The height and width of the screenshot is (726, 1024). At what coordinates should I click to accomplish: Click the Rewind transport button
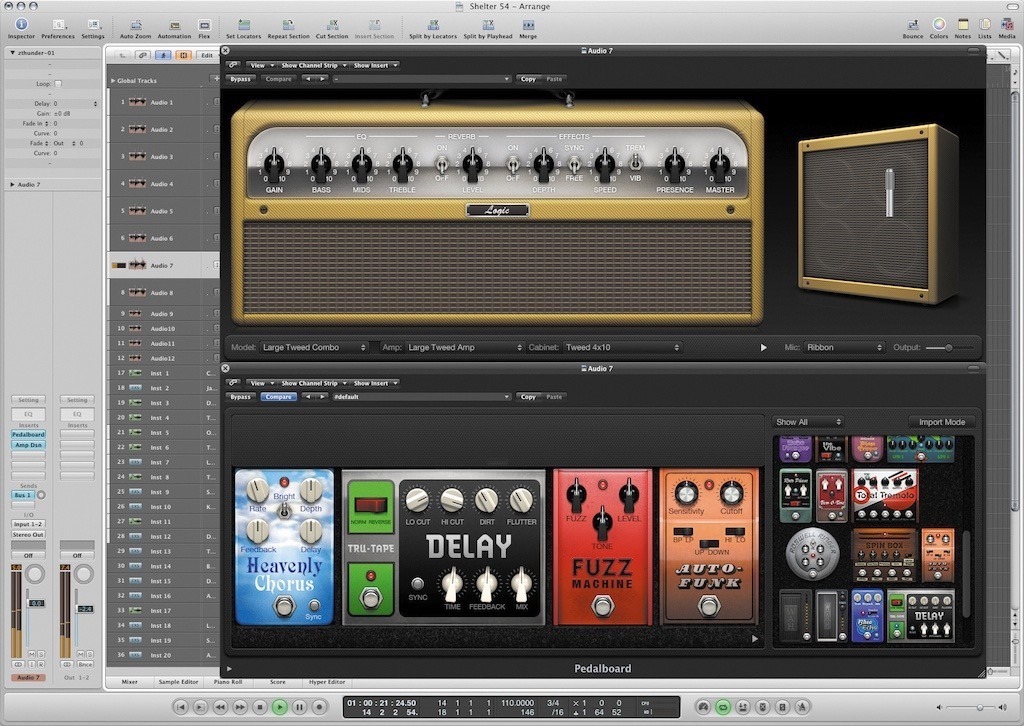coord(220,706)
